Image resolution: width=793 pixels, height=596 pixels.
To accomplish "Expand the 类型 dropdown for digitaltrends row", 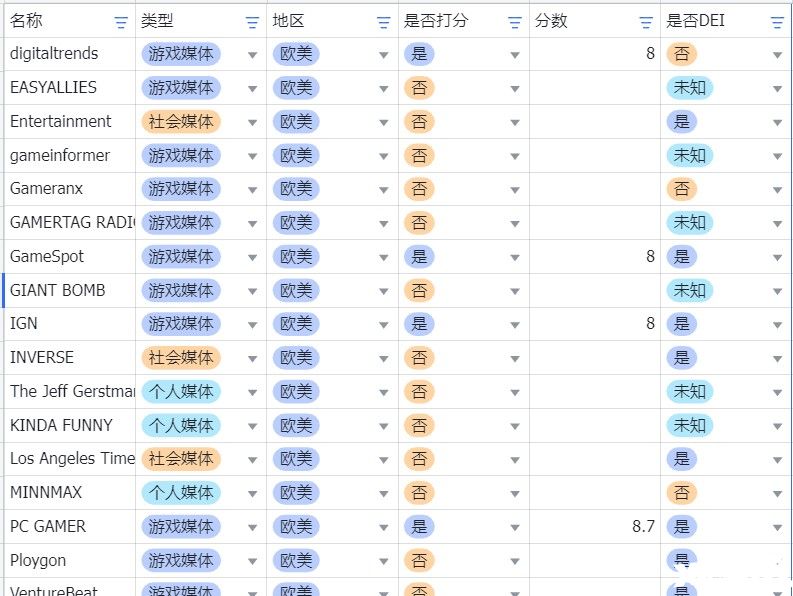I will point(252,55).
